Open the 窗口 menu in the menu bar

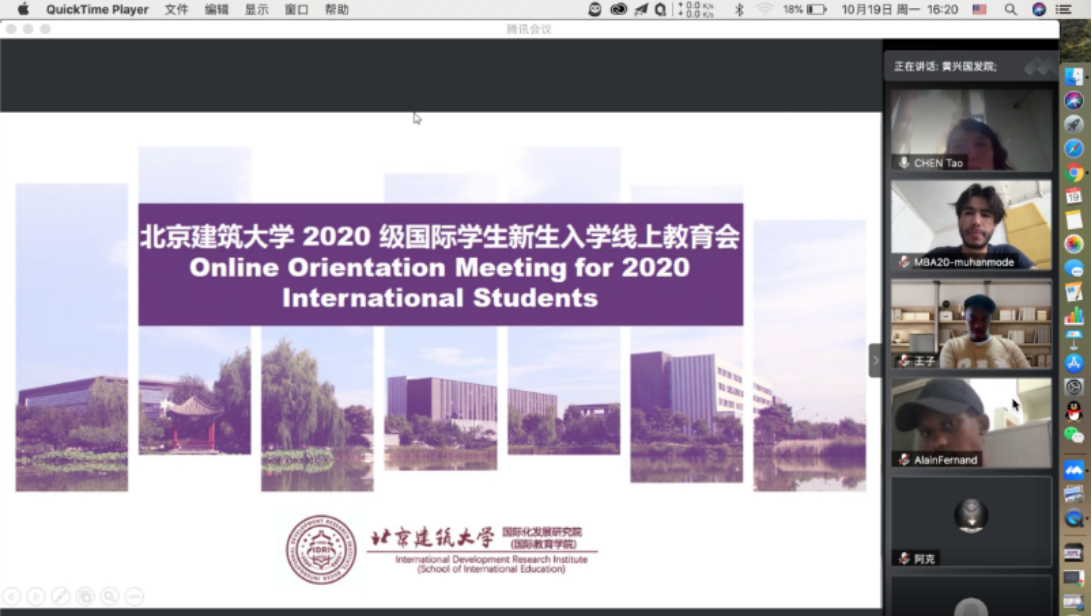click(296, 9)
